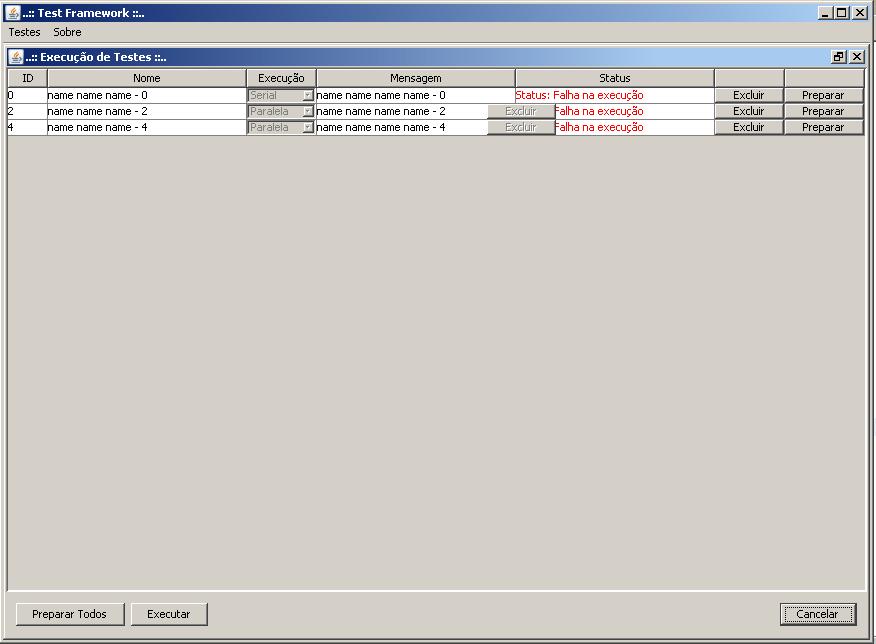Image resolution: width=876 pixels, height=644 pixels.
Task: Click active Excluir button for row 4
Action: click(749, 127)
